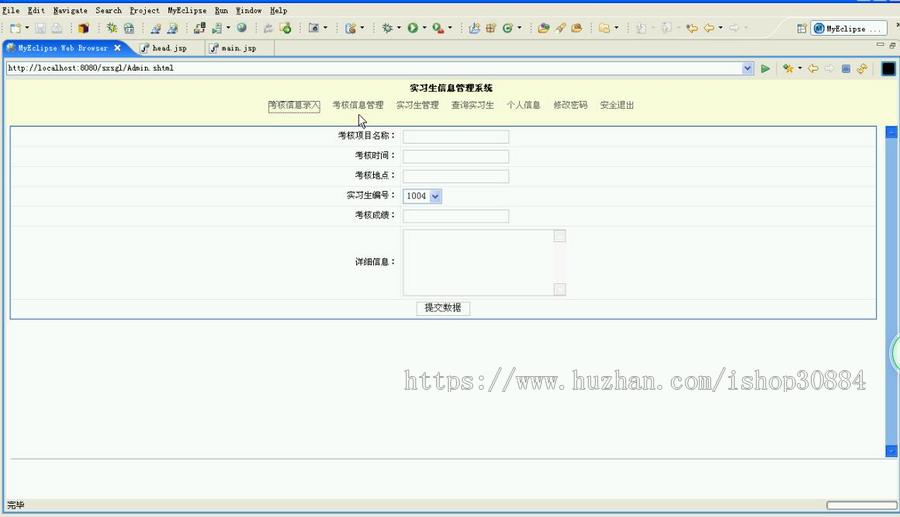Image resolution: width=900 pixels, height=517 pixels.
Task: Click the 安全退出 link
Action: tap(617, 106)
